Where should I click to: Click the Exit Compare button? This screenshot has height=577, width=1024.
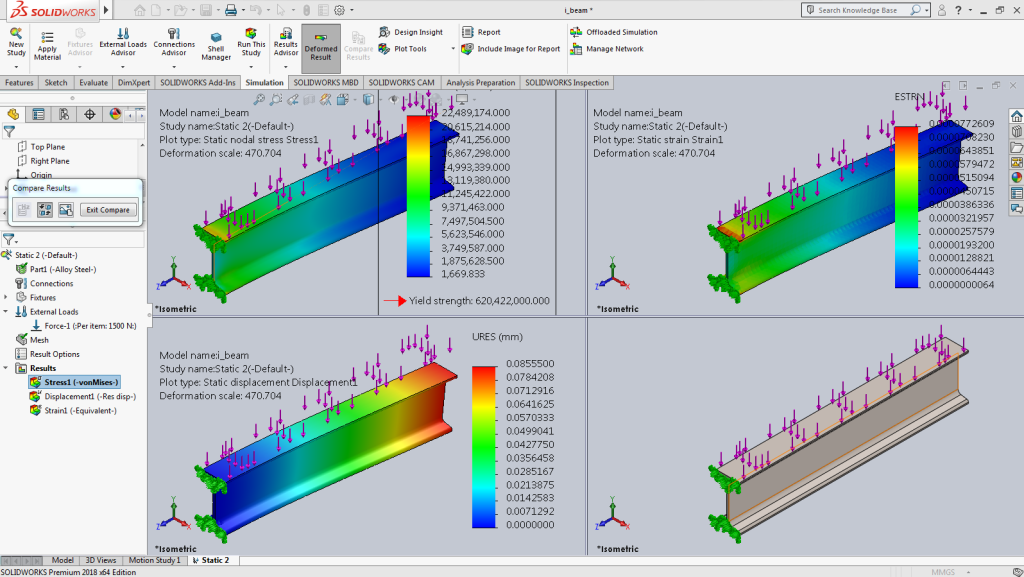tap(108, 209)
